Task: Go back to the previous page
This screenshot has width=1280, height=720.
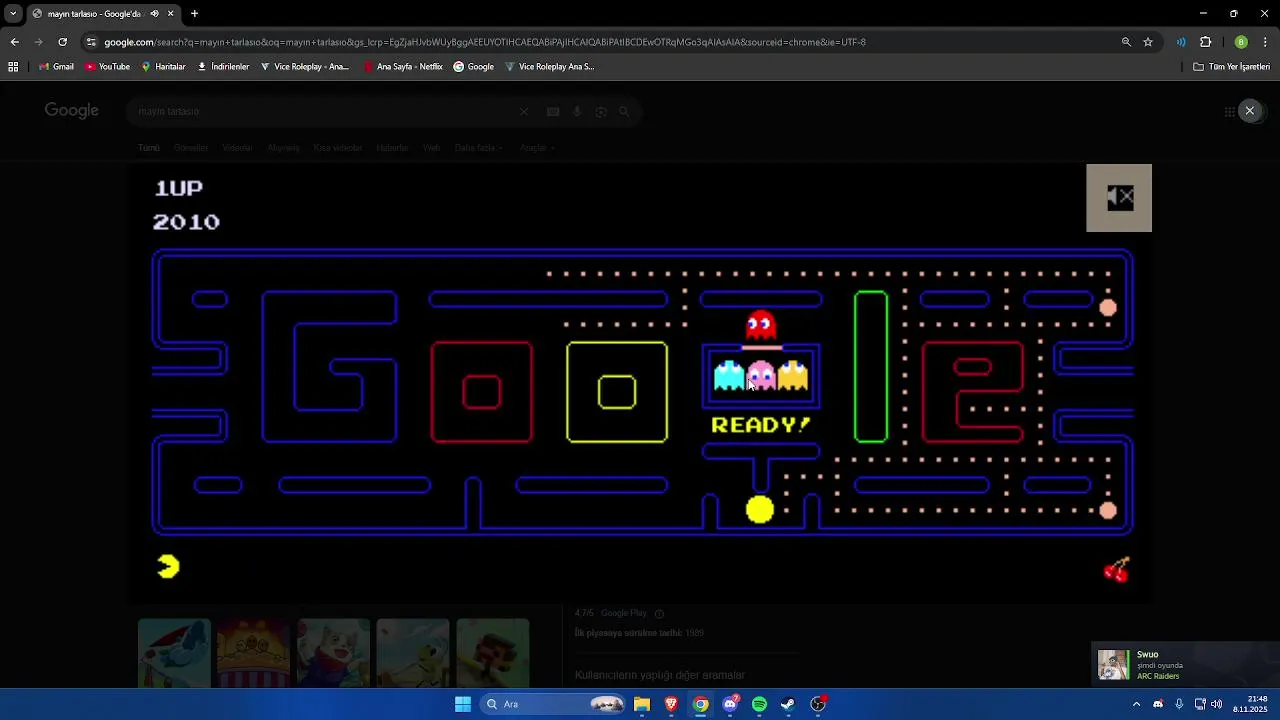Action: point(14,42)
